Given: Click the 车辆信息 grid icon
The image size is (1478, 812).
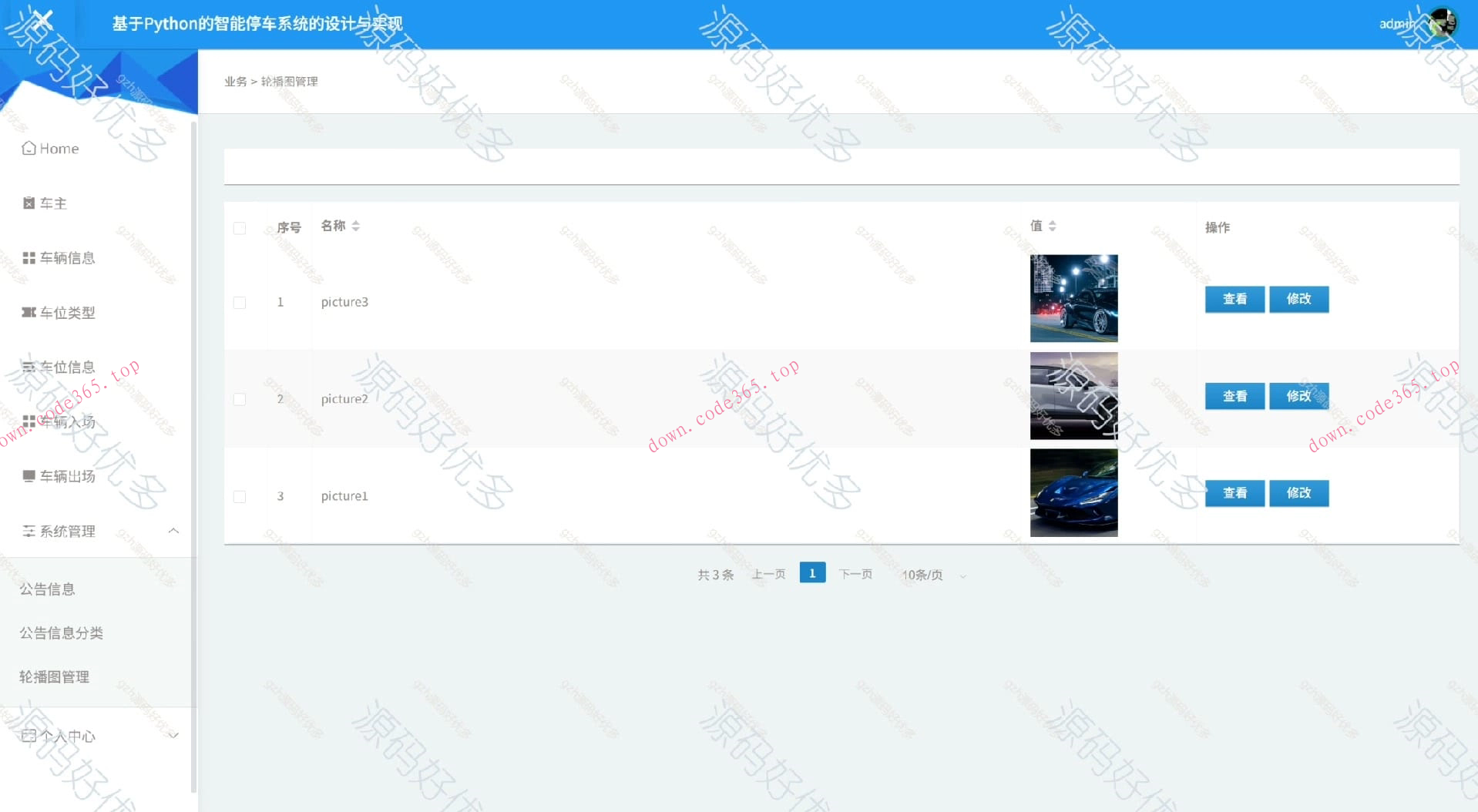Looking at the screenshot, I should click(29, 258).
